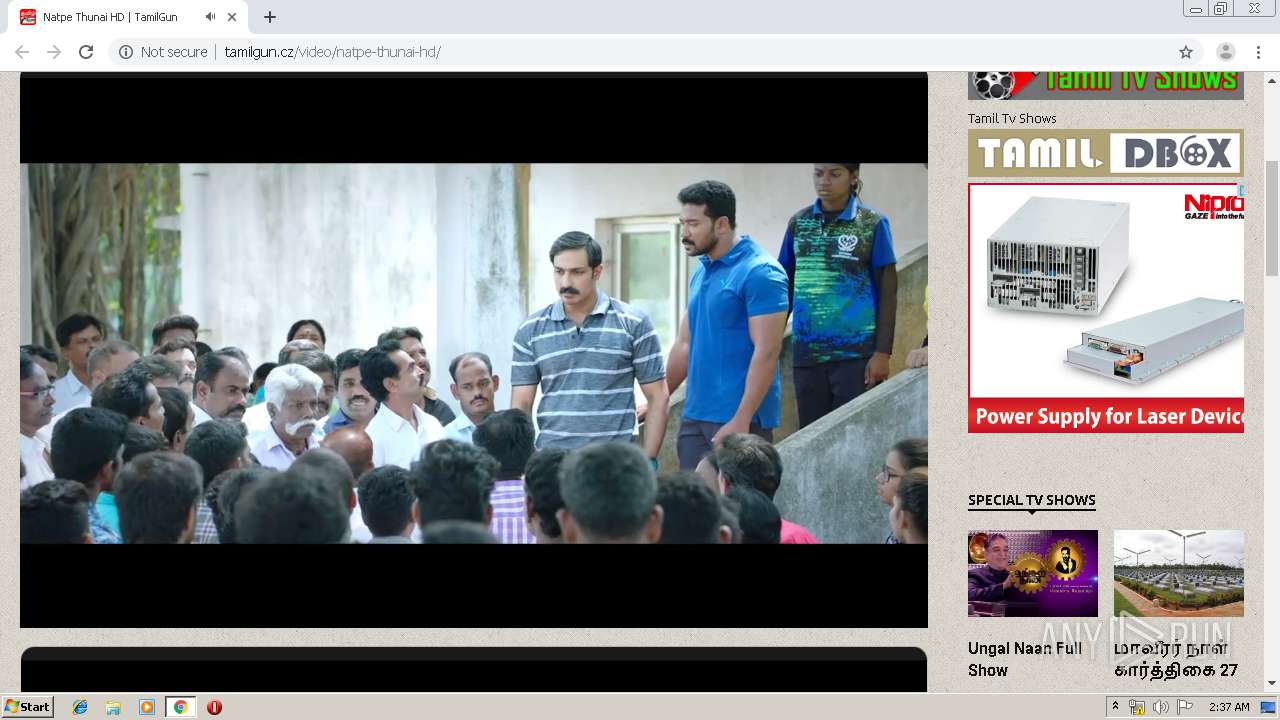Open the Action Center flag icon
This screenshot has height=720, width=1280.
[1184, 707]
